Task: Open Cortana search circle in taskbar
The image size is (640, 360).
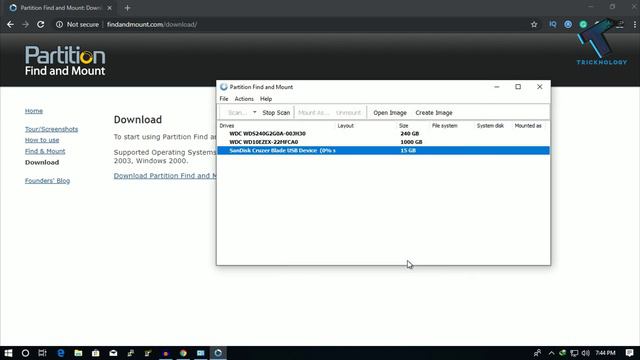Action: [x=25, y=353]
